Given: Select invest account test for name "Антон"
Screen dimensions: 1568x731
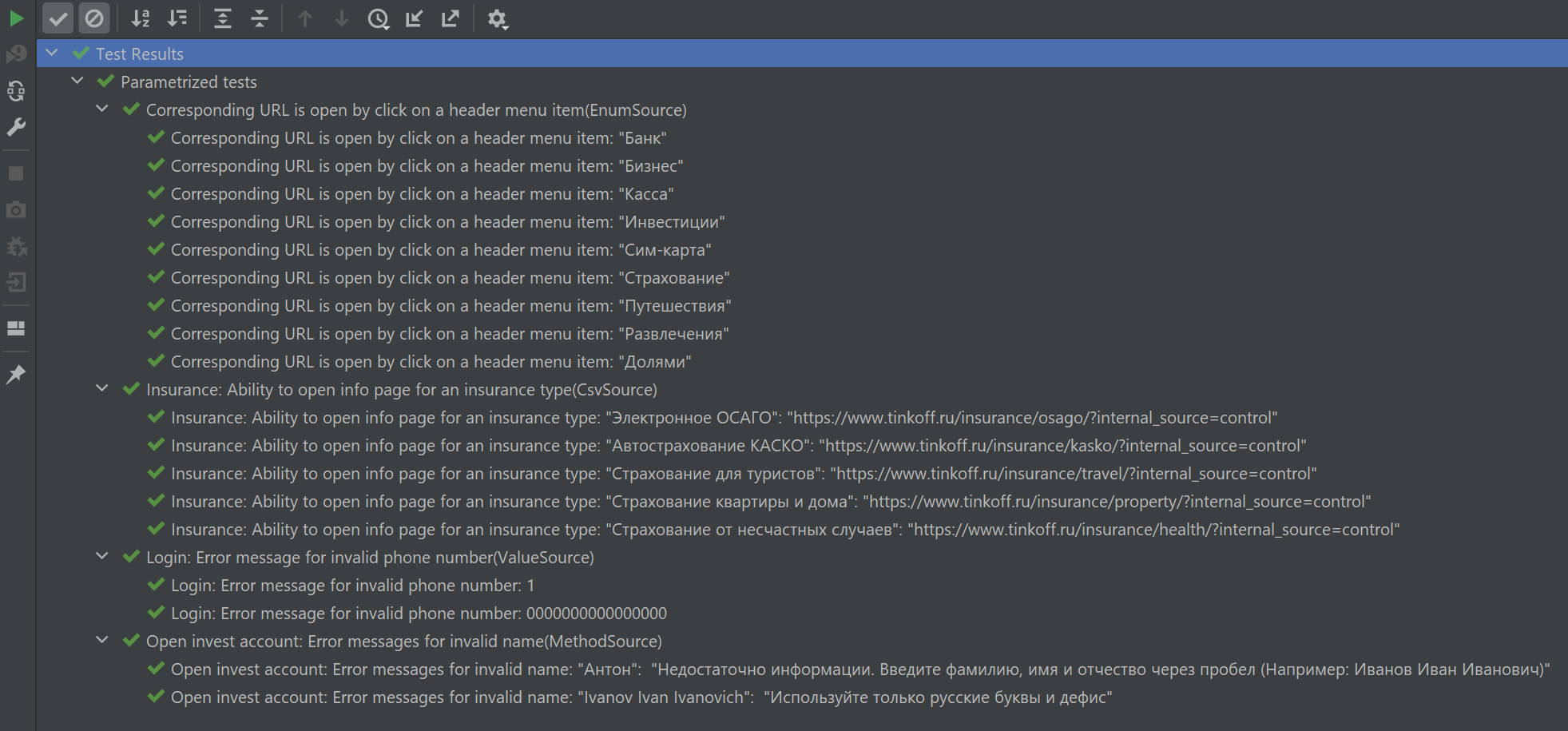Looking at the screenshot, I should (859, 669).
